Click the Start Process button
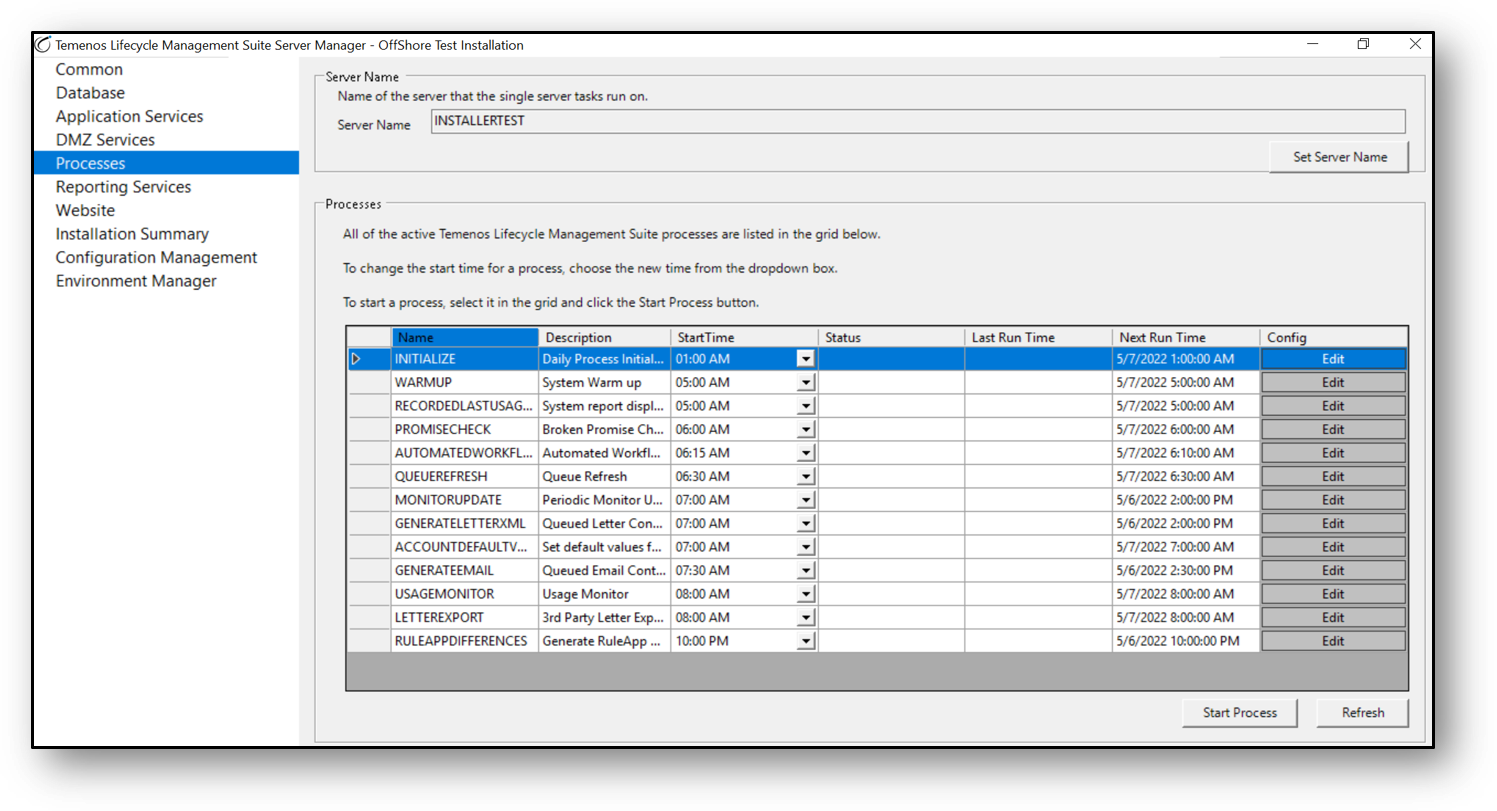This screenshot has width=1497, height=811. [1239, 713]
